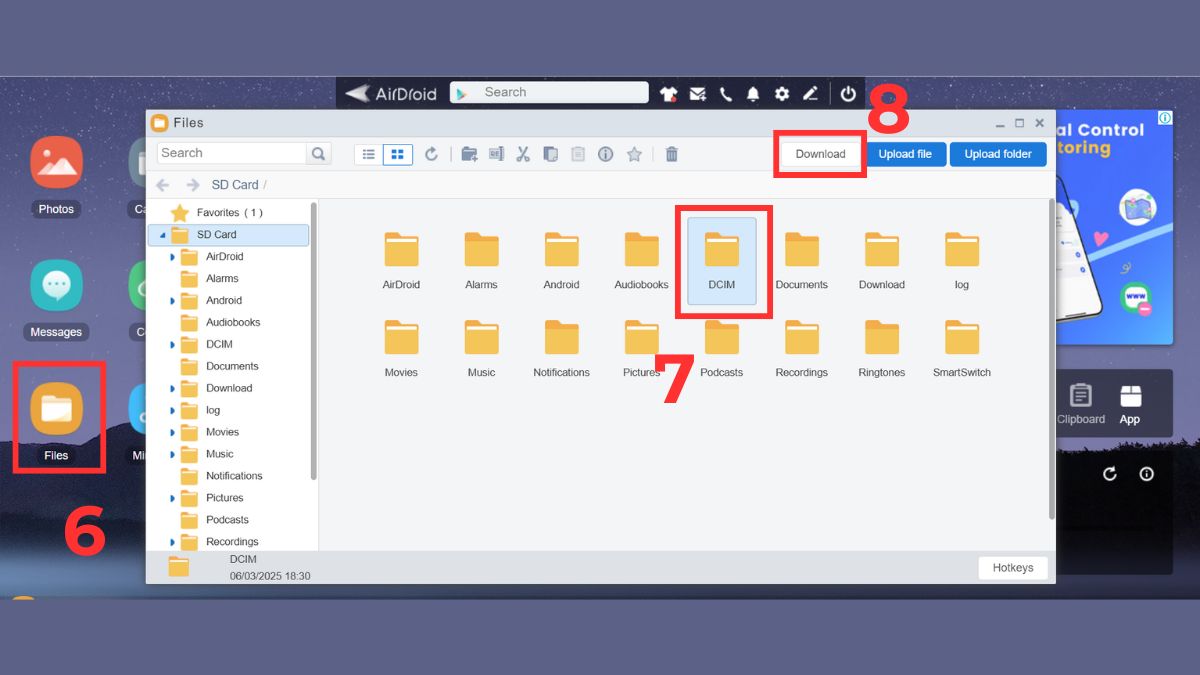Select the Documents folder in grid
Screen dimensions: 1200x675
pyautogui.click(x=802, y=260)
